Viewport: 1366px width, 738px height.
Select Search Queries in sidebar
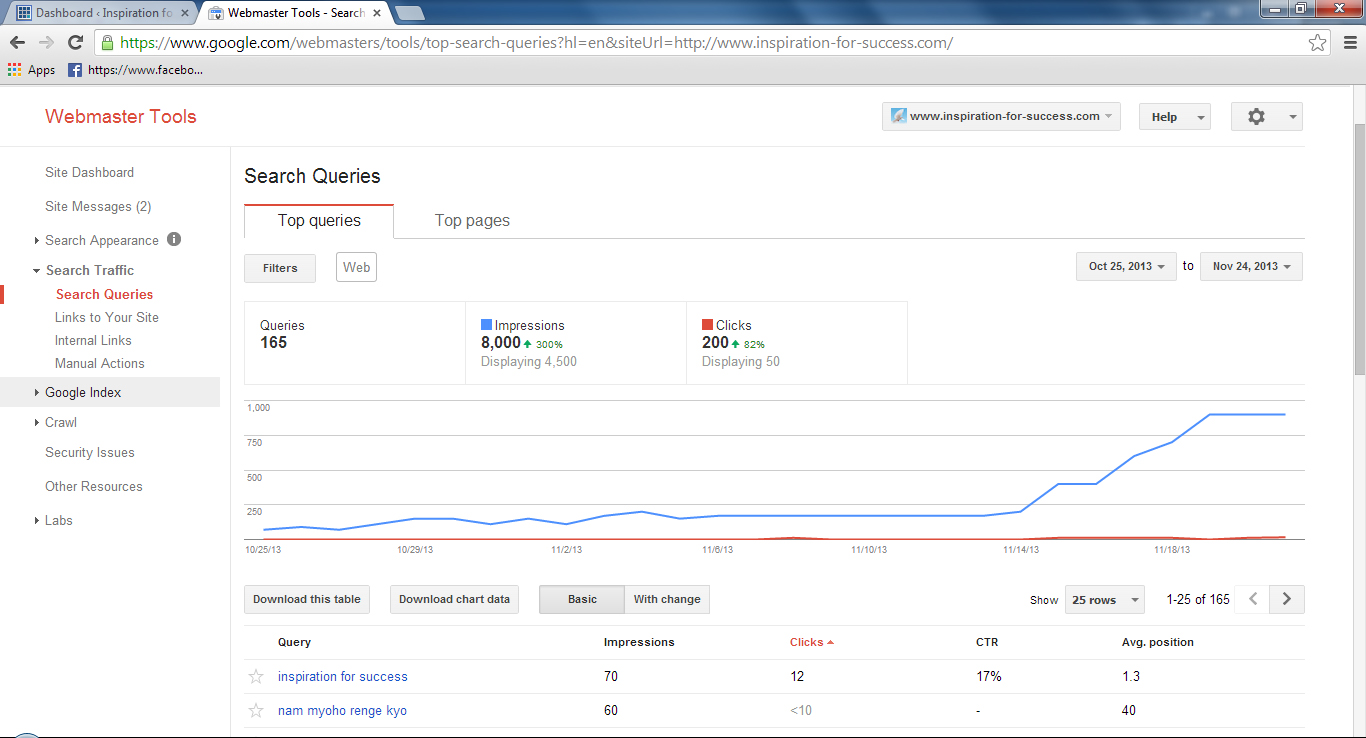[x=104, y=294]
